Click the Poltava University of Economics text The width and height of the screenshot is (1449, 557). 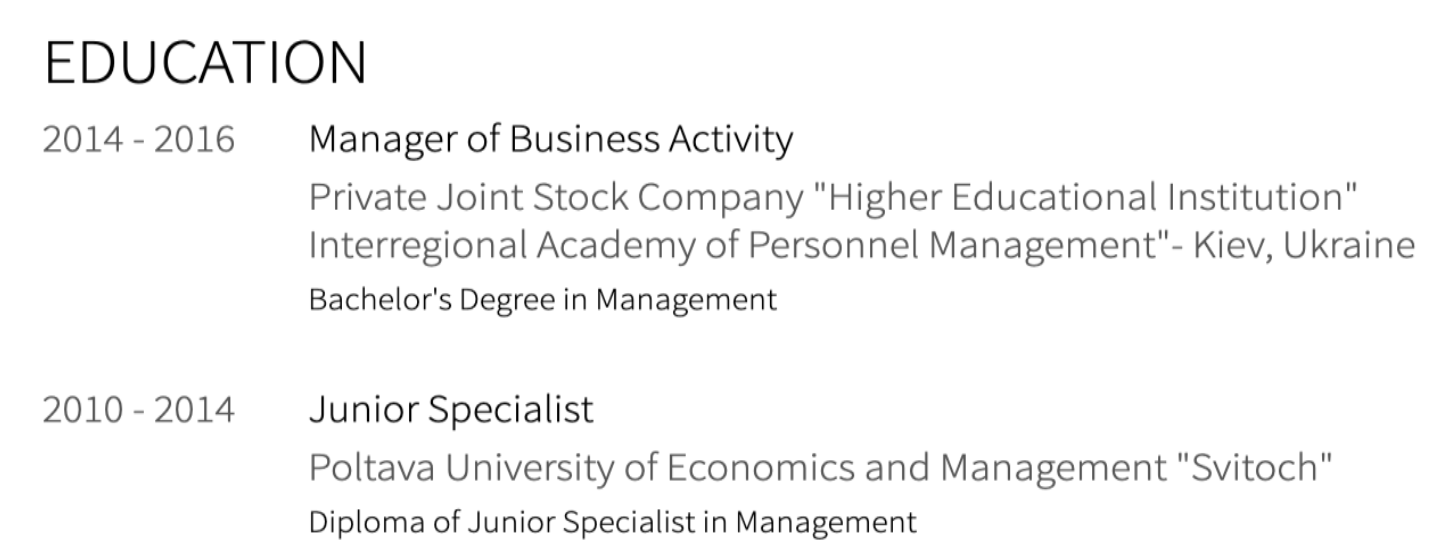[620, 467]
